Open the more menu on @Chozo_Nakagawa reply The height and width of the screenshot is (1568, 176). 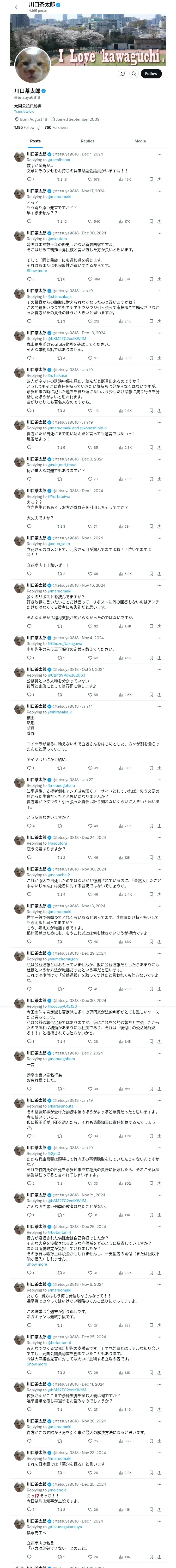click(159, 638)
